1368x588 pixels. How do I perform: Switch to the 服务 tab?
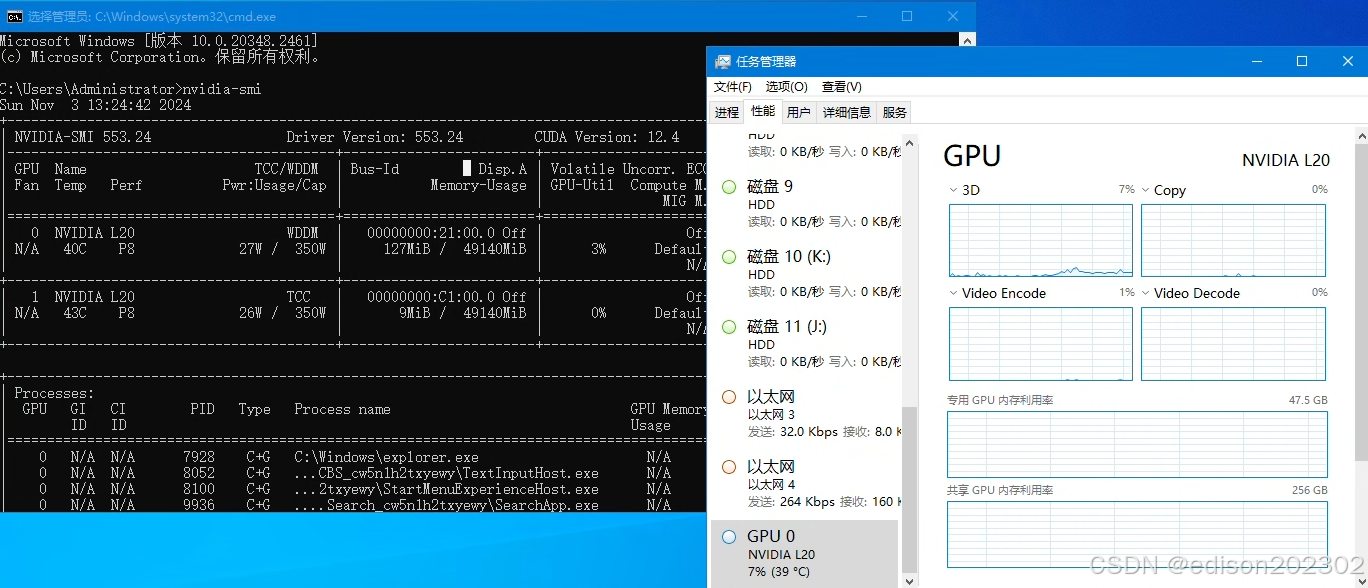tap(894, 112)
